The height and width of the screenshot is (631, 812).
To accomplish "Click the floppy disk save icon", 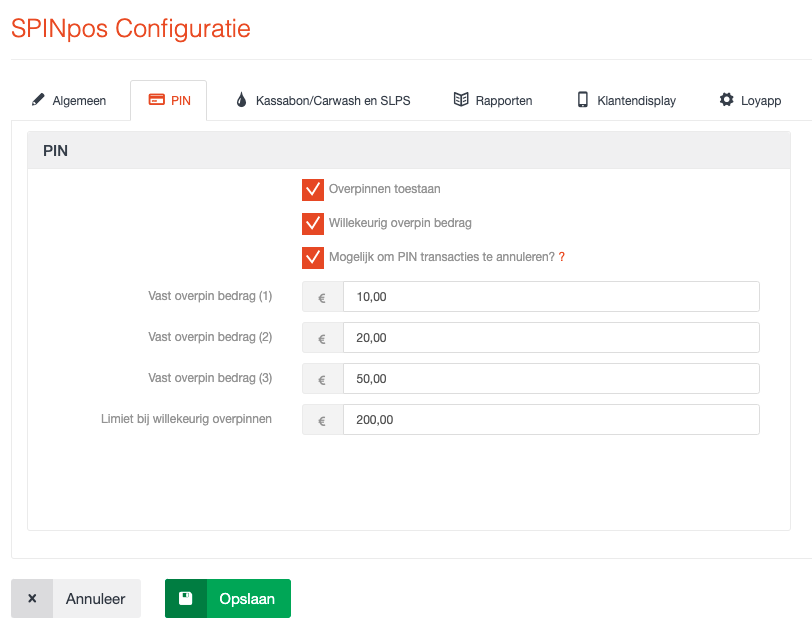I will [185, 598].
